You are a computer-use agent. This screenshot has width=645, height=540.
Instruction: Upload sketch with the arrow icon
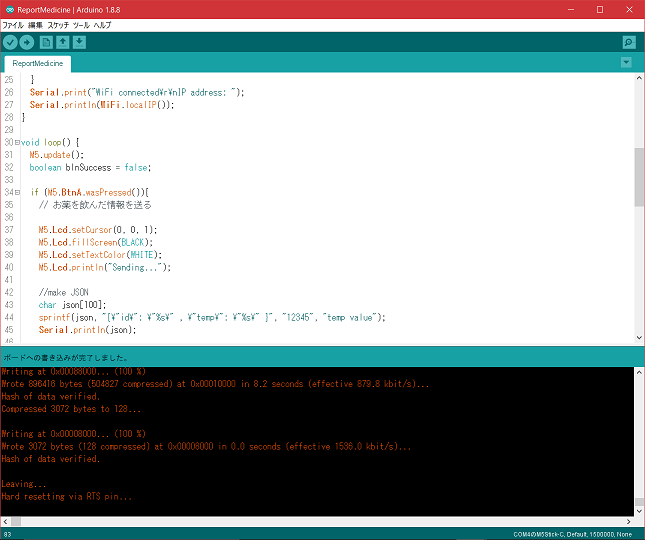click(27, 42)
